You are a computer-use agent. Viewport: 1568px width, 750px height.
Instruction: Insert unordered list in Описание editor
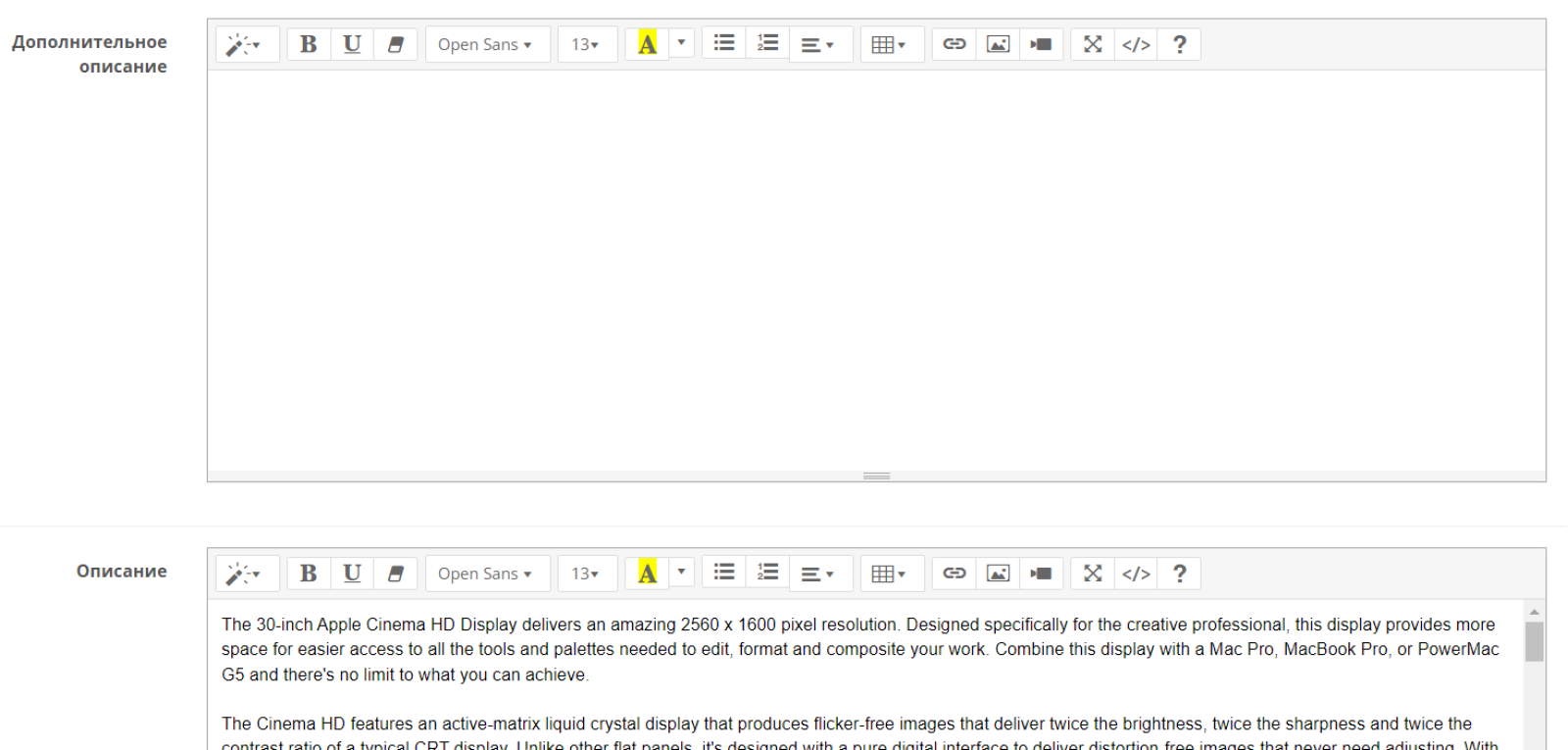[x=724, y=573]
